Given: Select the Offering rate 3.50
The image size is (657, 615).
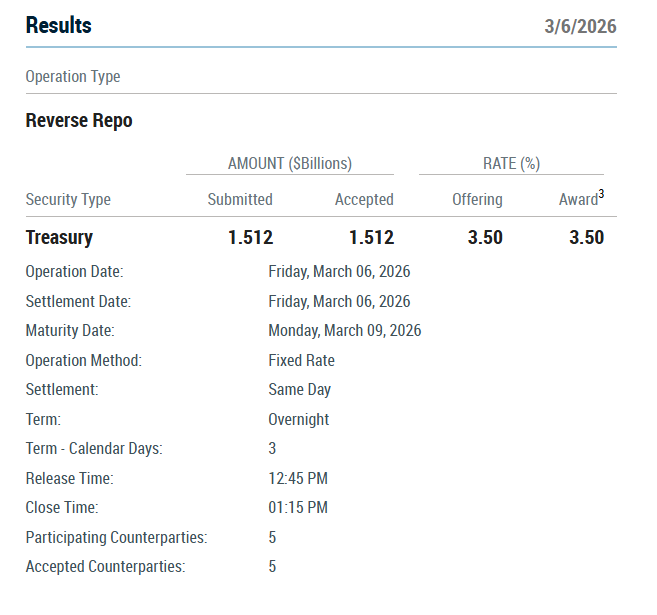Looking at the screenshot, I should (485, 238).
